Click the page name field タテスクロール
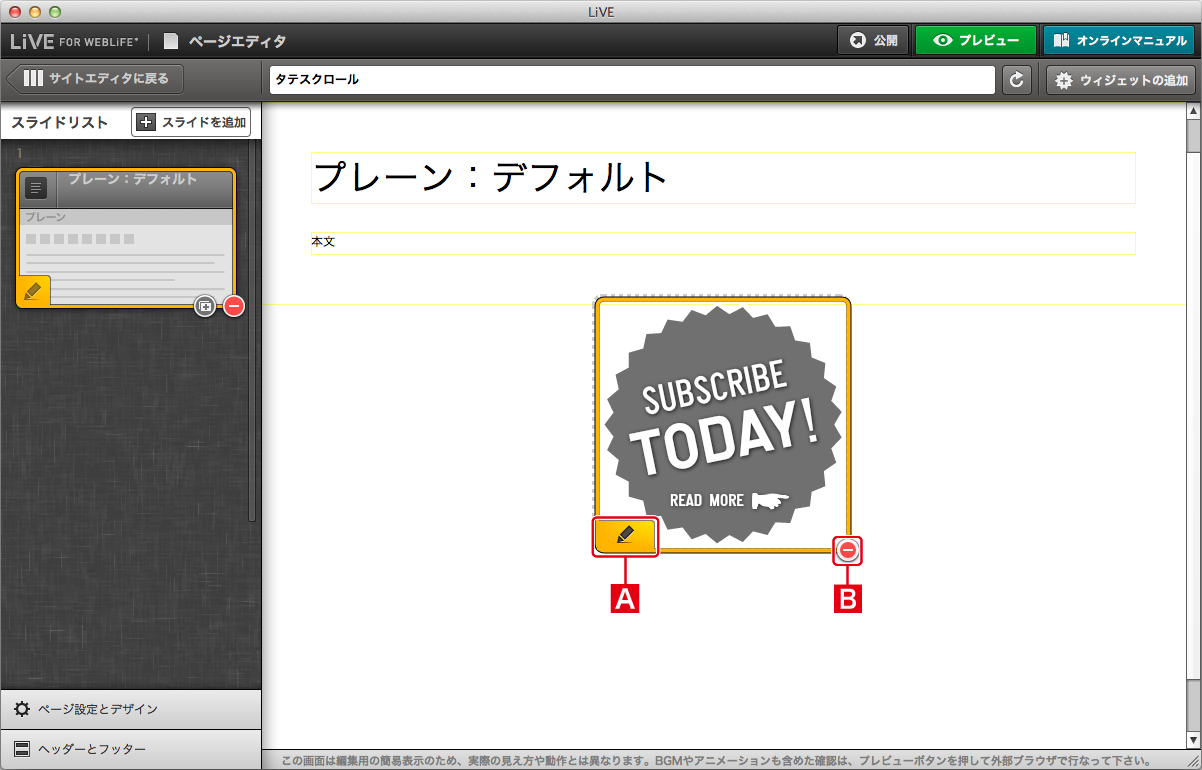This screenshot has height=770, width=1202. pos(632,80)
